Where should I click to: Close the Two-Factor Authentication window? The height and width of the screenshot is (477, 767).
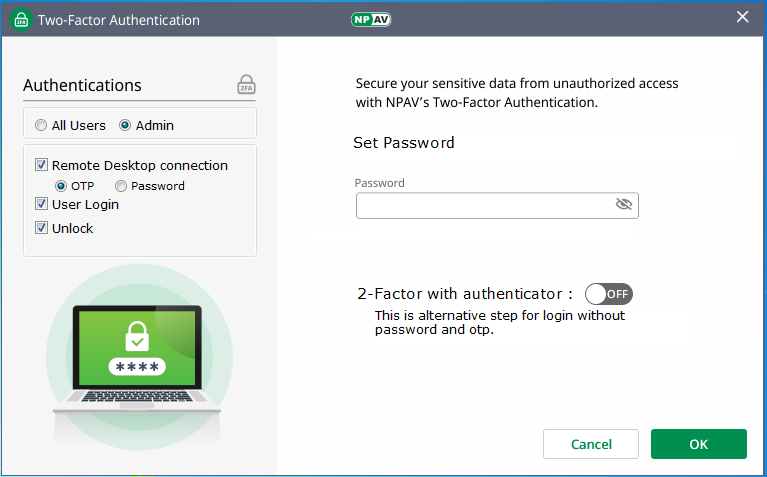(742, 17)
